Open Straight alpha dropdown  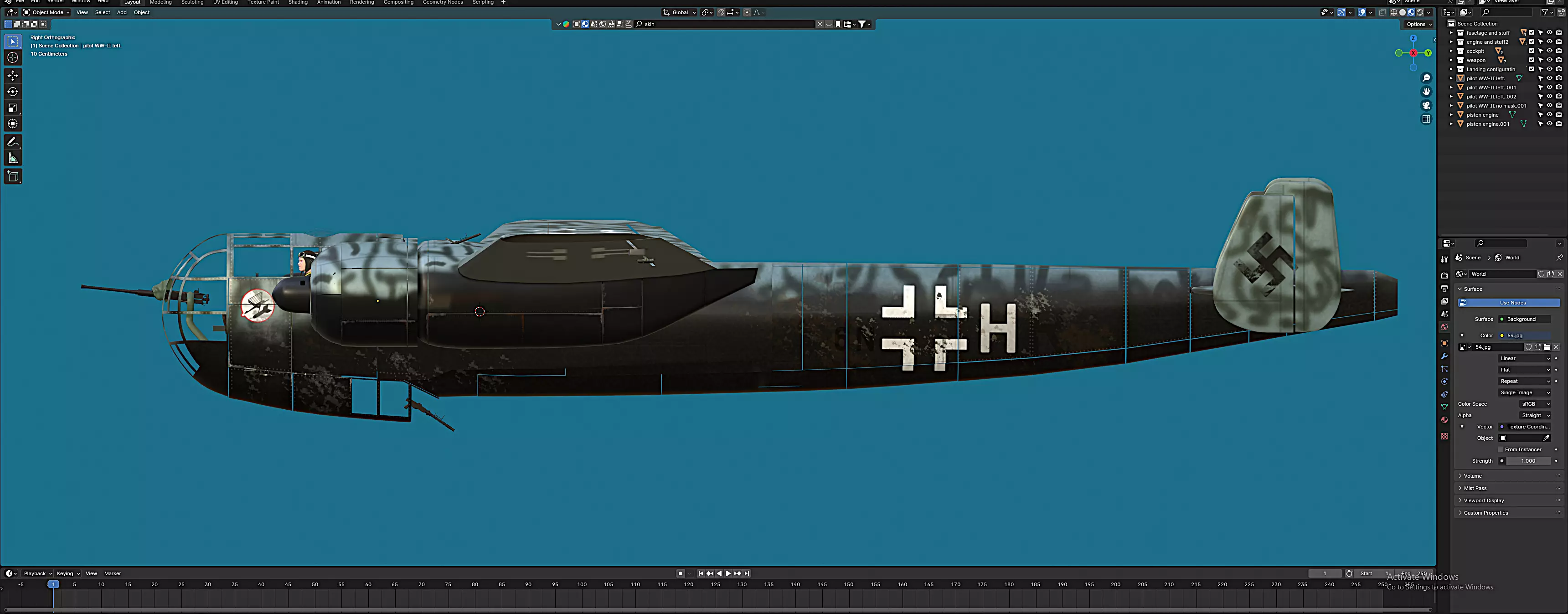click(1536, 416)
